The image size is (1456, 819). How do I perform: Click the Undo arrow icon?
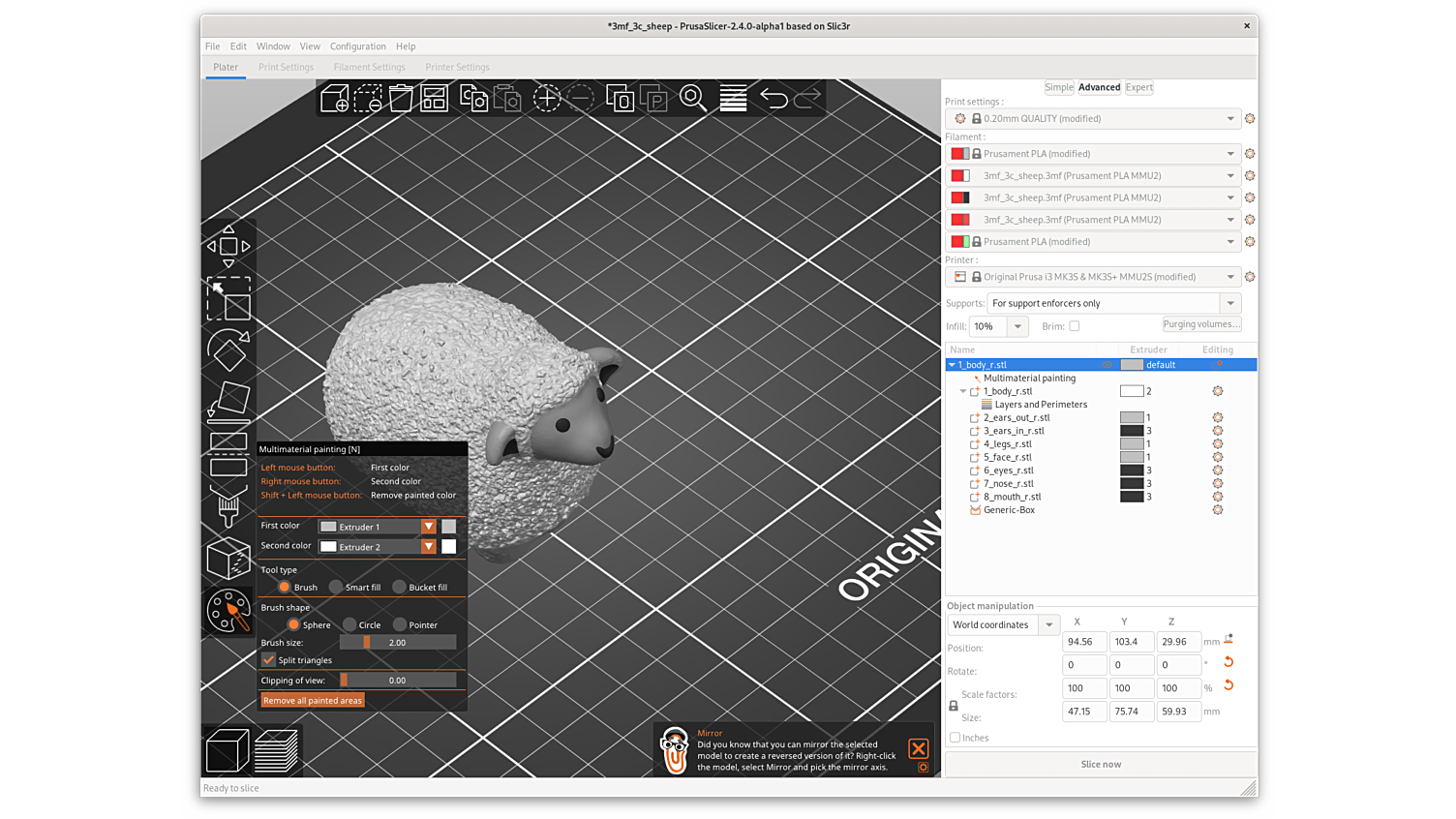773,98
